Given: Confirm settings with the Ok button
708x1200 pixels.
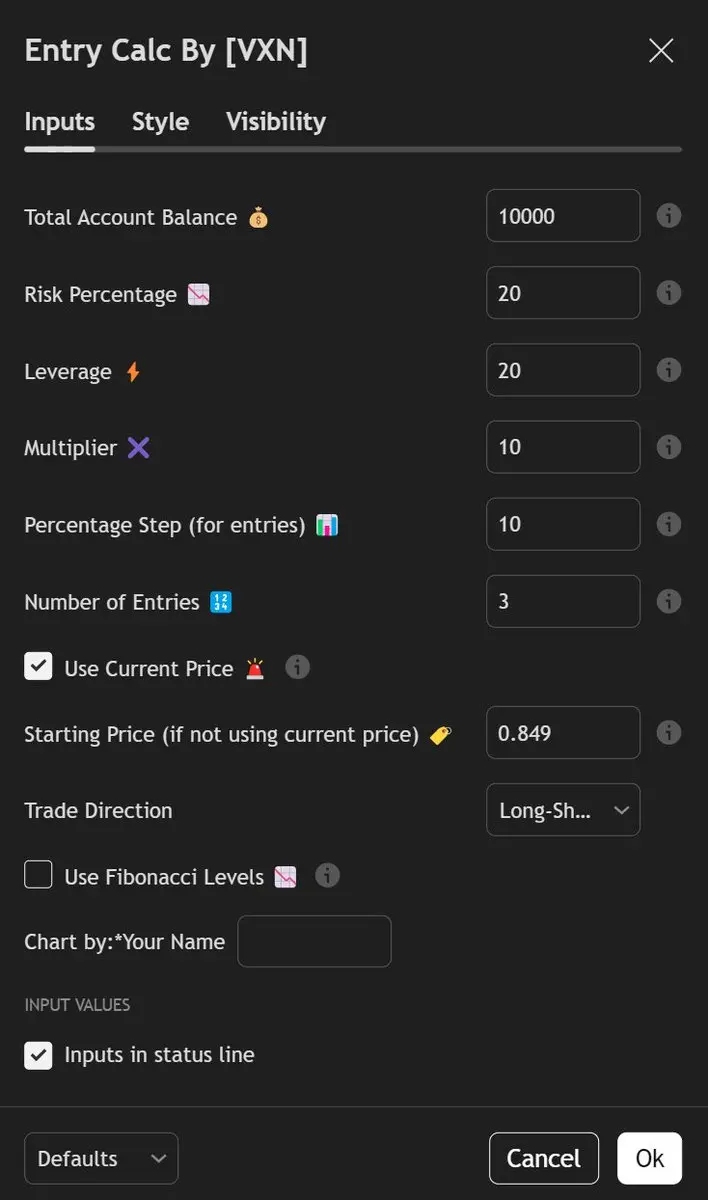Looking at the screenshot, I should (x=650, y=1158).
